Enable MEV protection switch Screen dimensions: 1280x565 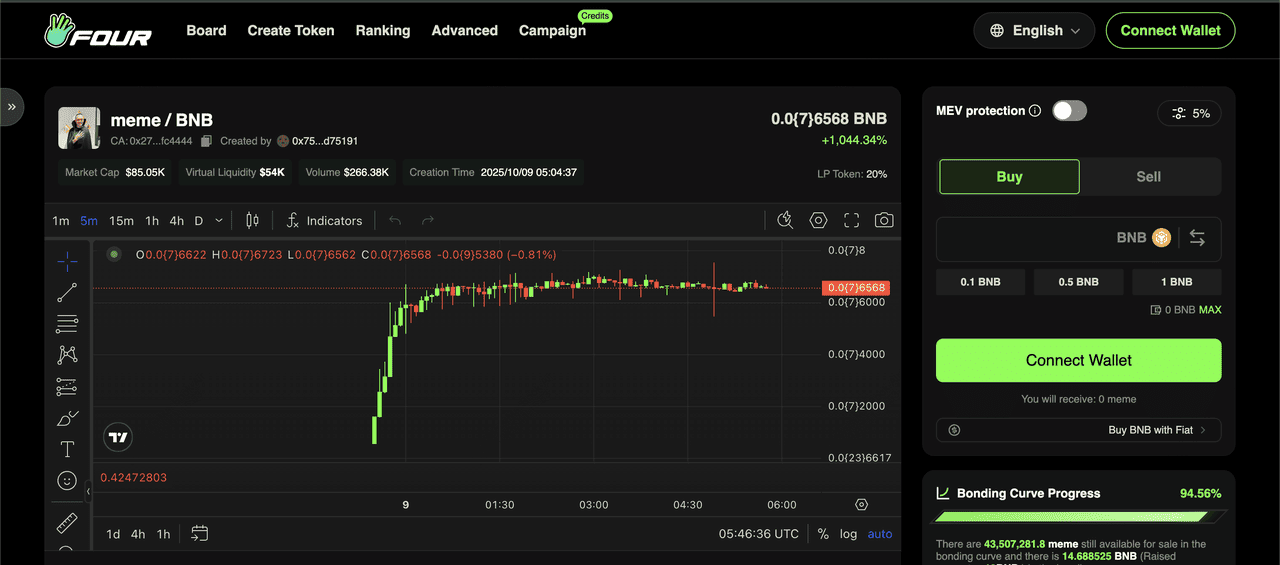(1069, 111)
